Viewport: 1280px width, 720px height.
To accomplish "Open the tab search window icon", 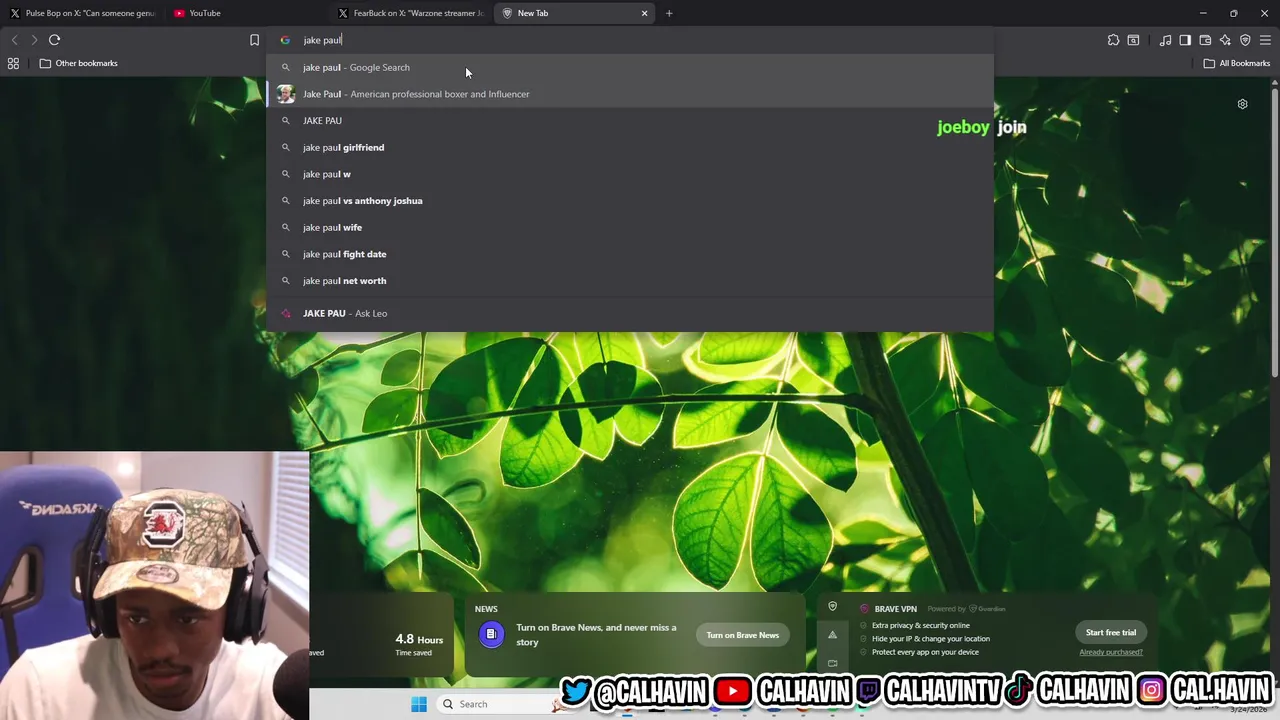I will 1133,40.
